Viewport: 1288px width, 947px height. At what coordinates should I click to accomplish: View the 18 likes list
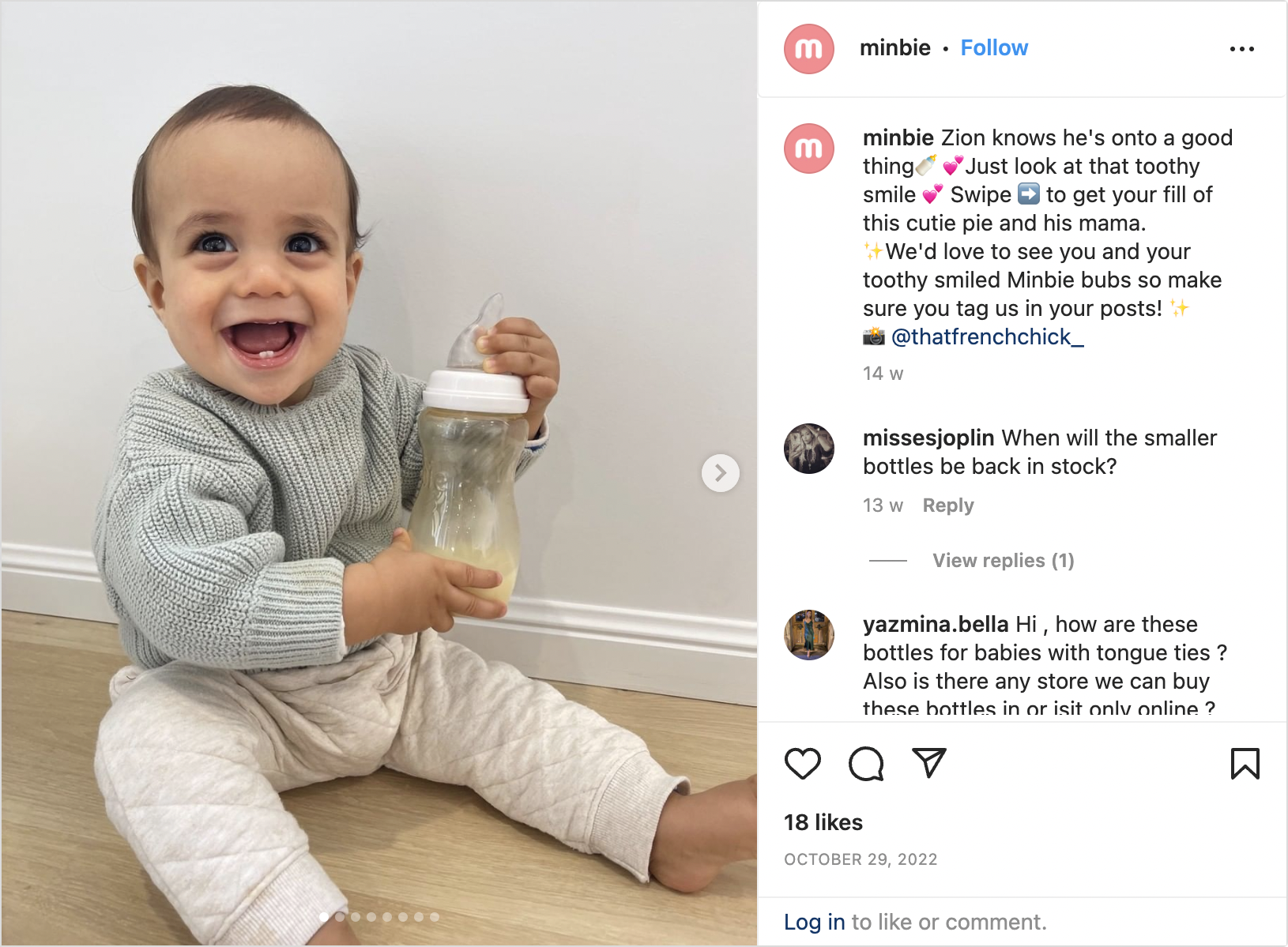823,822
